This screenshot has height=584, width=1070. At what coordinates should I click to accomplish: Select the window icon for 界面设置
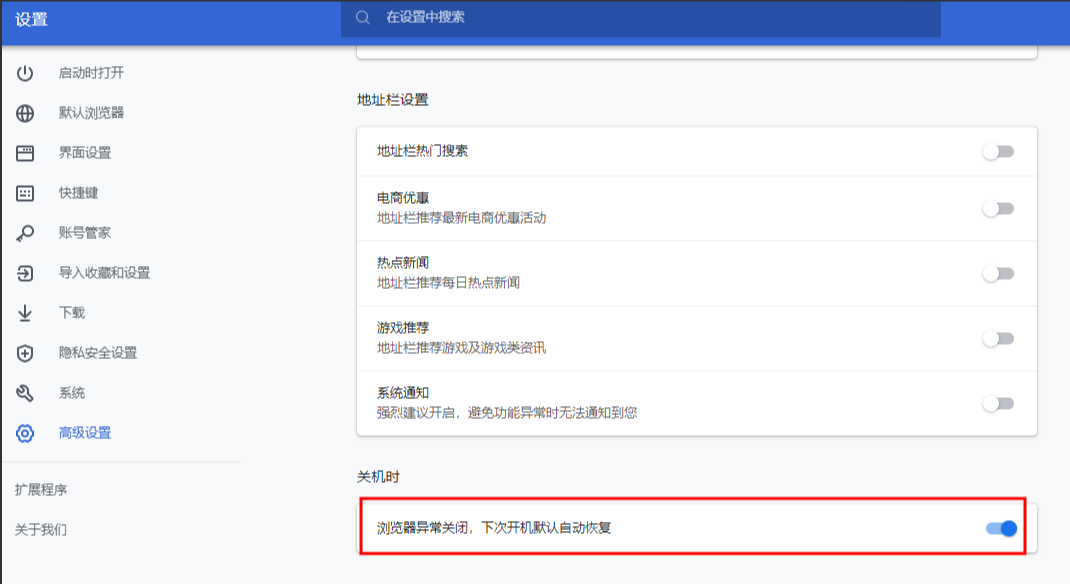coord(25,153)
